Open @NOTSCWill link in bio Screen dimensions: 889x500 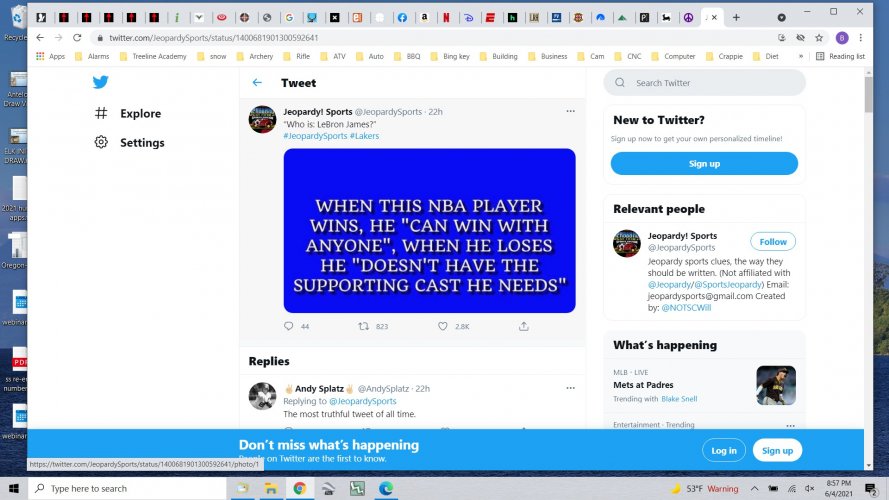(686, 308)
